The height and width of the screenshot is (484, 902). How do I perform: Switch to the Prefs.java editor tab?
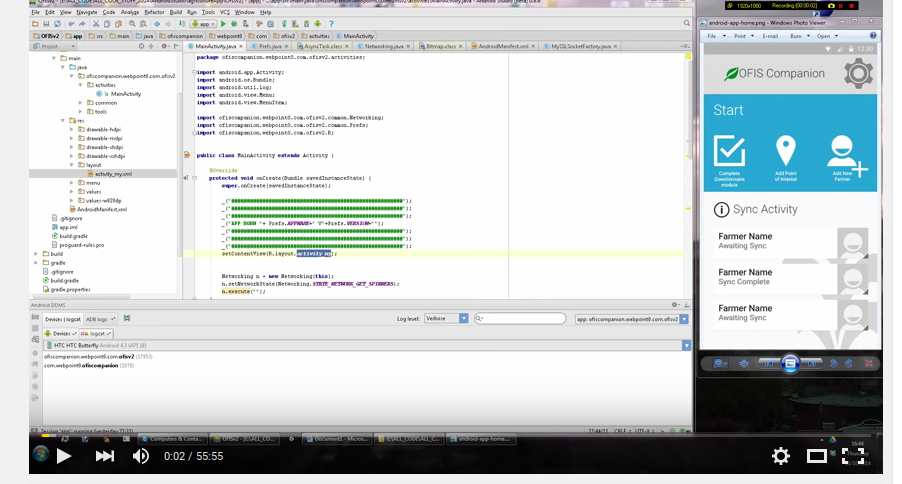coord(267,46)
